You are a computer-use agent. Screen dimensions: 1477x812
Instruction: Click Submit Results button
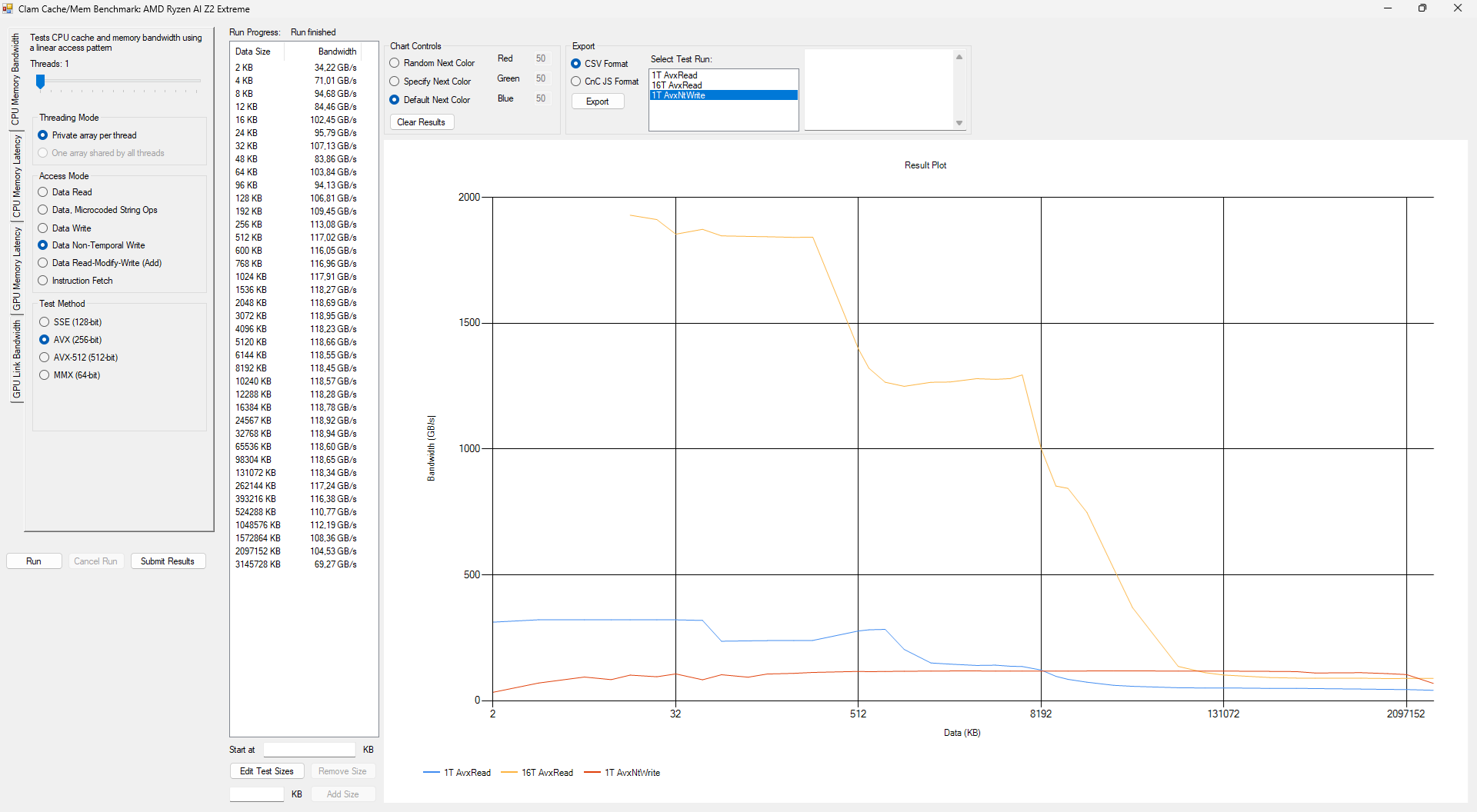coord(167,561)
